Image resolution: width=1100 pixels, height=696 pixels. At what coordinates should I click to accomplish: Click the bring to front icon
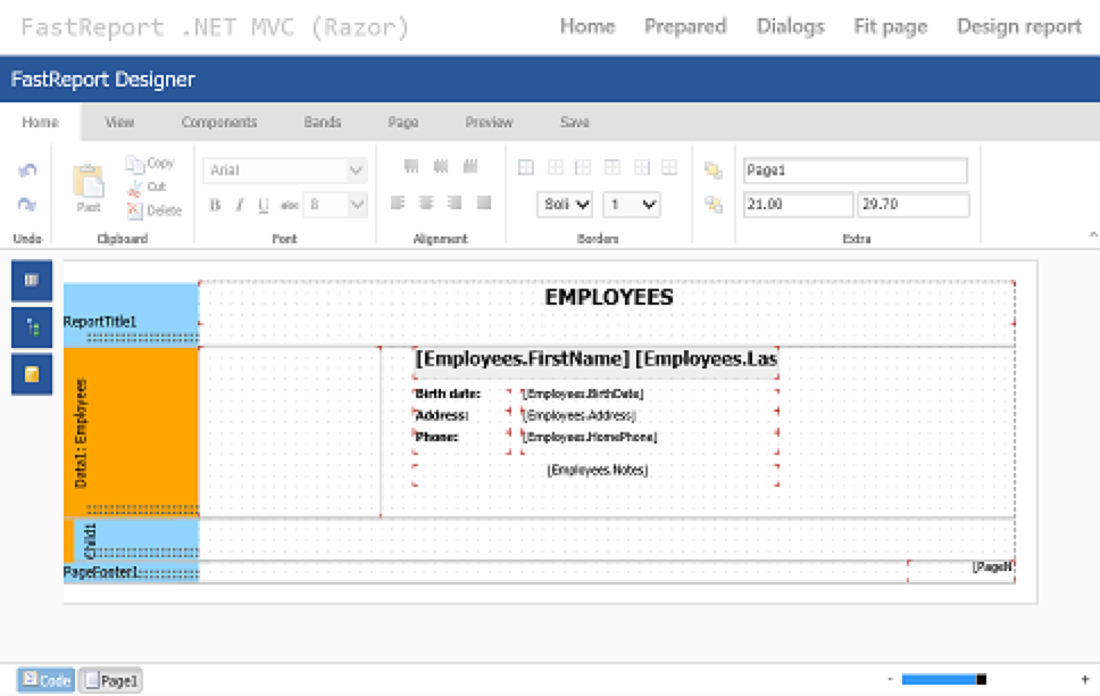tap(713, 171)
